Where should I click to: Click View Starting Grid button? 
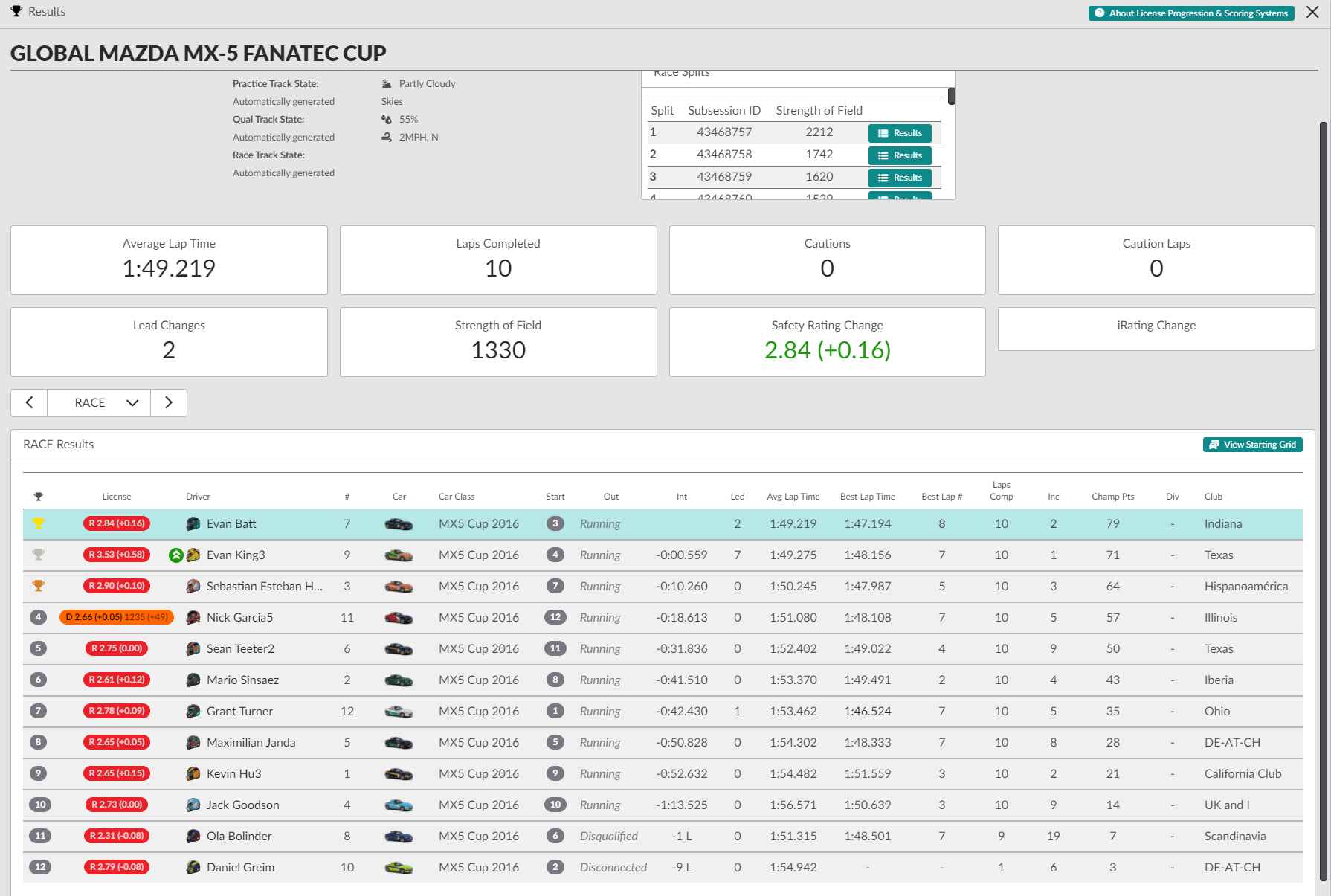[1253, 445]
